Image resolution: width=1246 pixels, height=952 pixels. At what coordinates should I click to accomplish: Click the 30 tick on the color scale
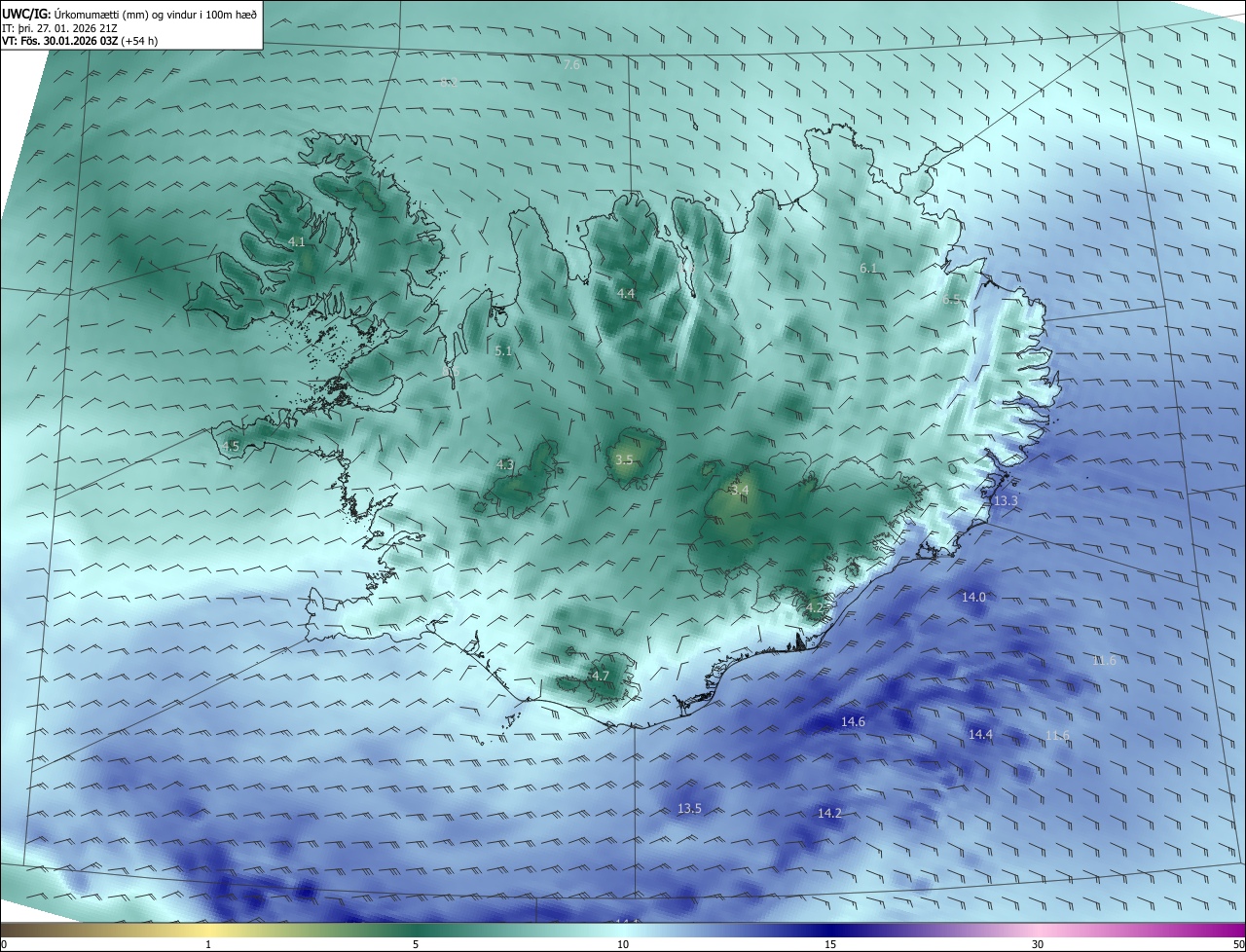[x=1038, y=944]
